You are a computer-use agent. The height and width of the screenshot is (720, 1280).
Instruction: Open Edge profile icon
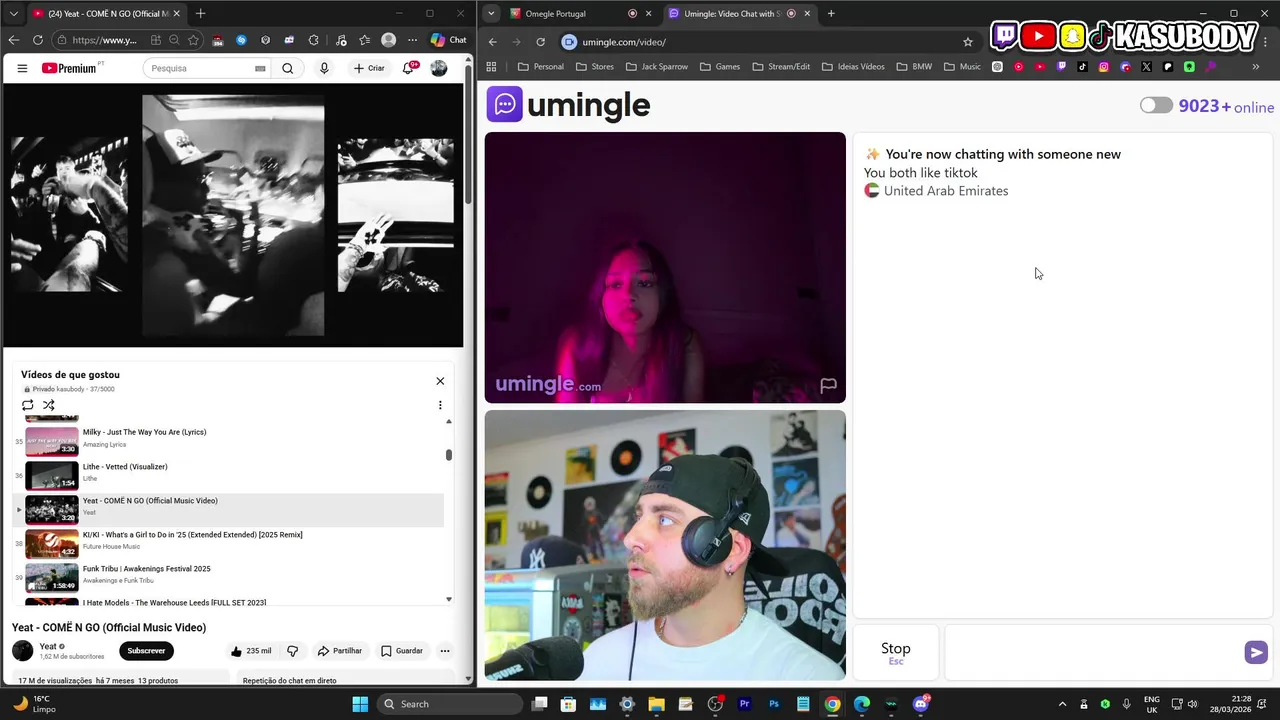[x=388, y=40]
